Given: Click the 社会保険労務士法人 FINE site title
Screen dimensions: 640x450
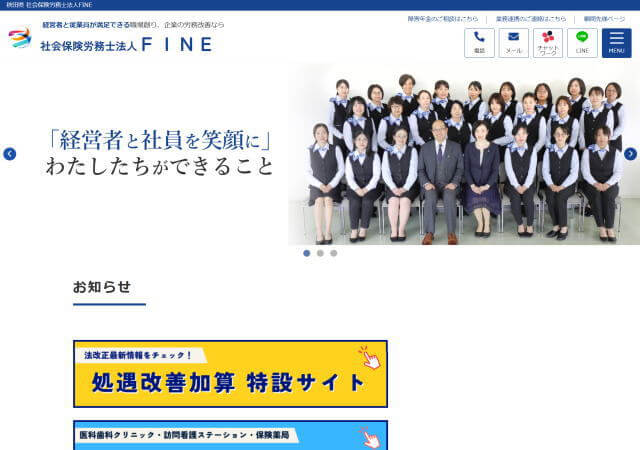Looking at the screenshot, I should point(126,45).
